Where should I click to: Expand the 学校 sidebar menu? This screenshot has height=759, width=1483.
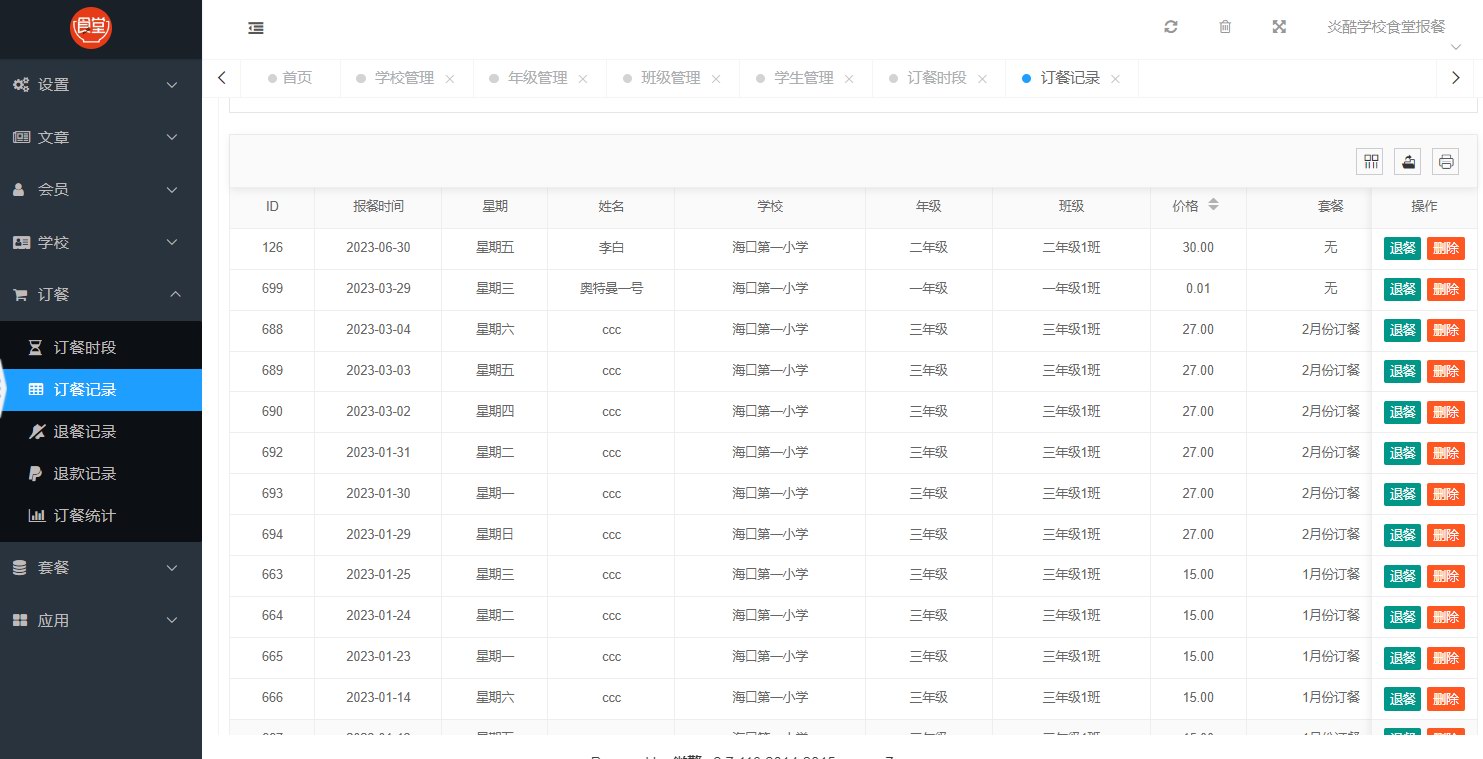101,242
